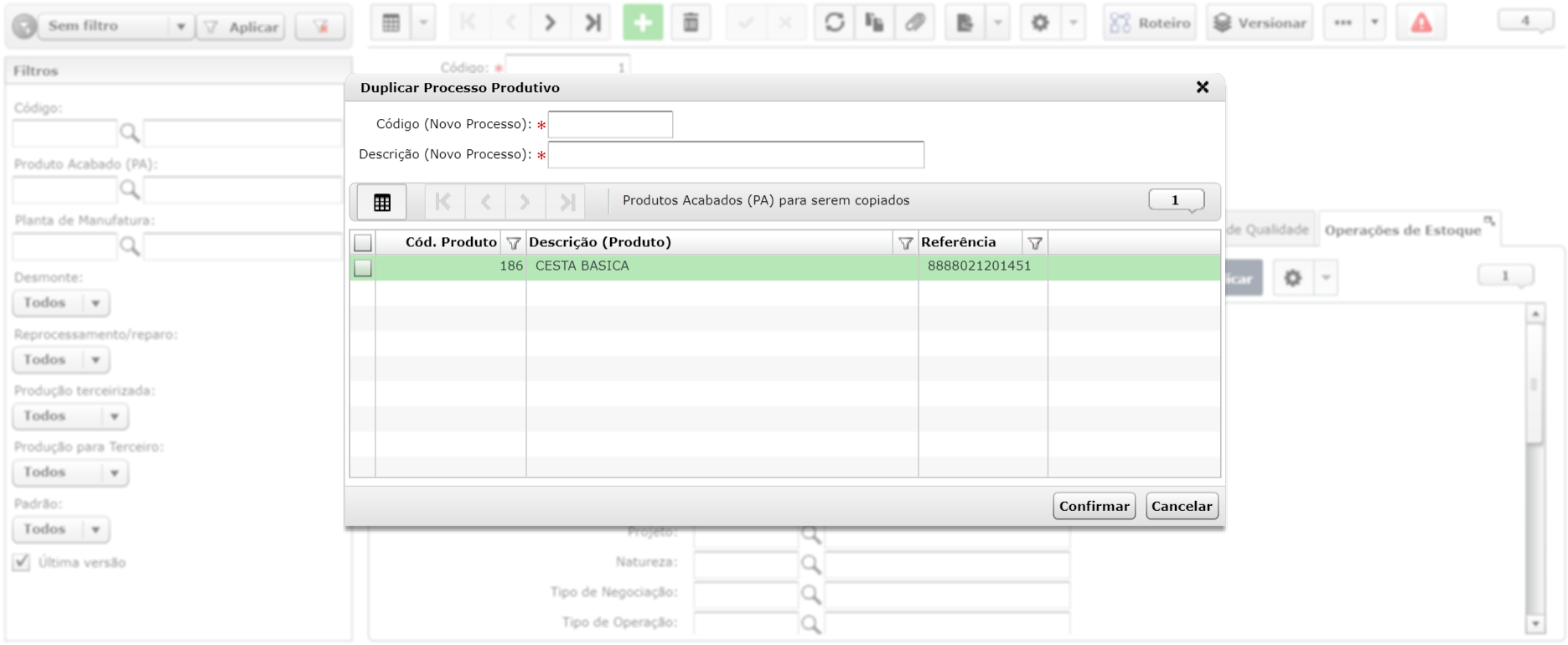
Task: Click the vertical scrollbar down arrow
Action: pos(1535,623)
